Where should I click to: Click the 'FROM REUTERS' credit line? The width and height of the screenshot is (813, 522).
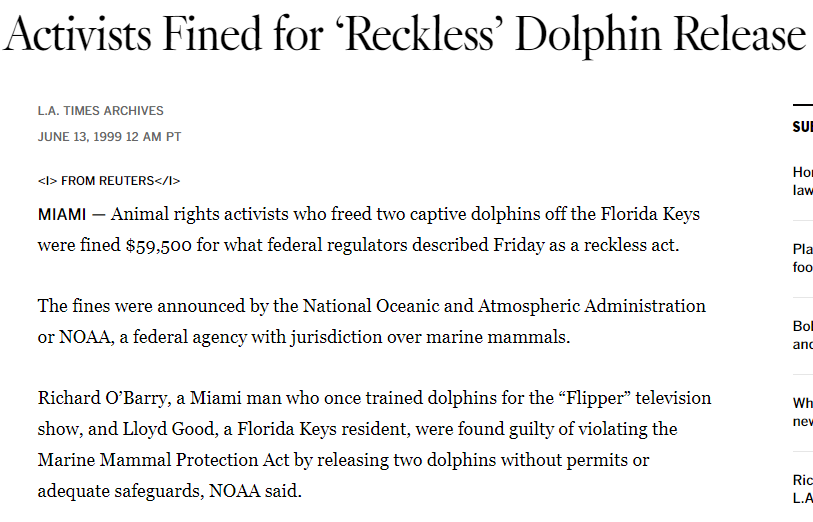[x=109, y=181]
